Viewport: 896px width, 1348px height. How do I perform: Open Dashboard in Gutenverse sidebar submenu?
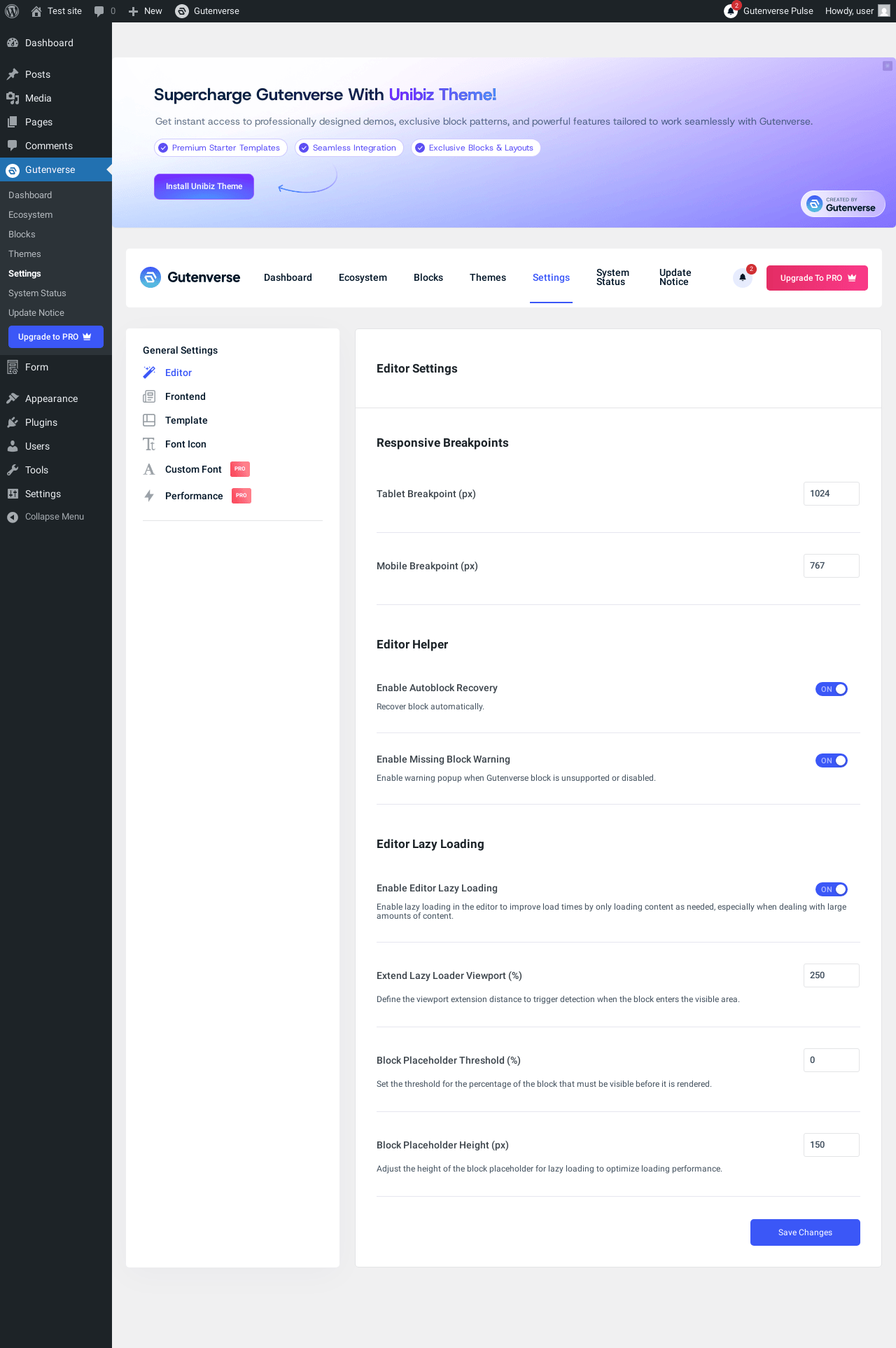click(30, 195)
